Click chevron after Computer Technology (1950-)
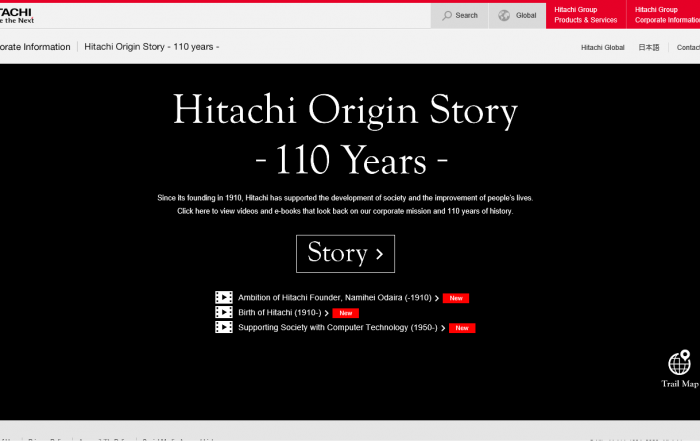The image size is (700, 441). click(x=443, y=328)
